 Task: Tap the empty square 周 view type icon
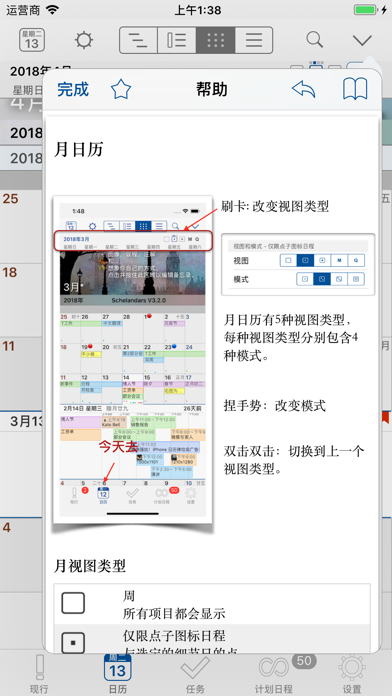73,604
